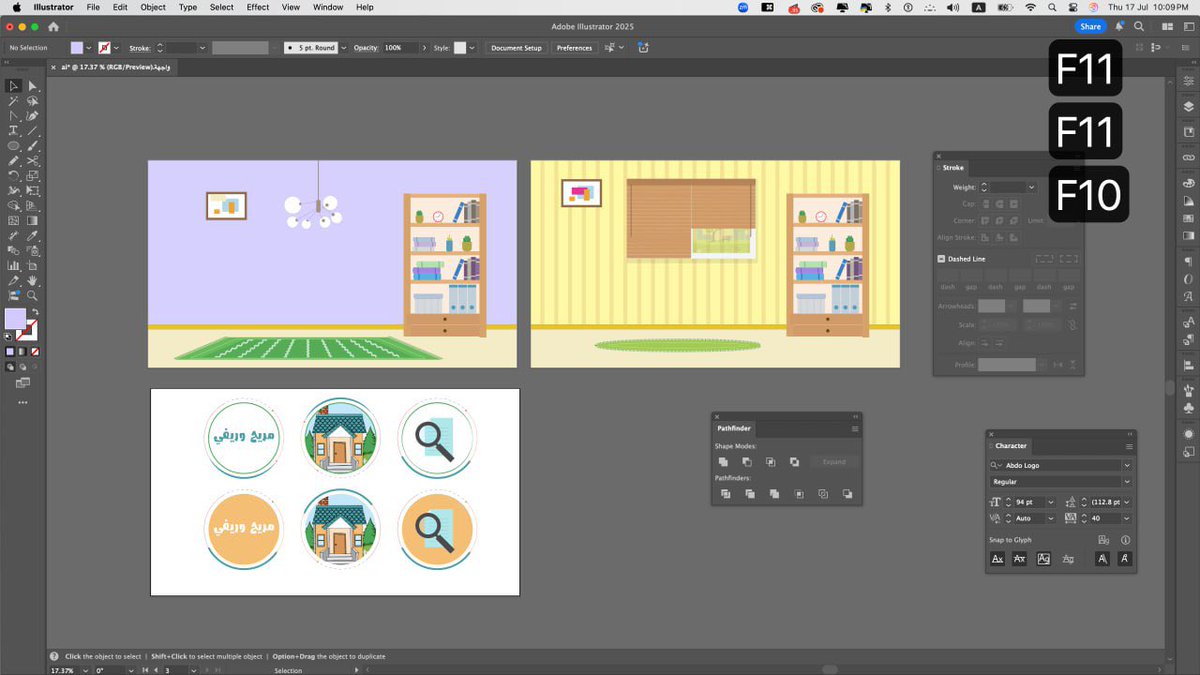Image resolution: width=1200 pixels, height=675 pixels.
Task: Click the Expand button in Pathfinder
Action: click(x=834, y=462)
